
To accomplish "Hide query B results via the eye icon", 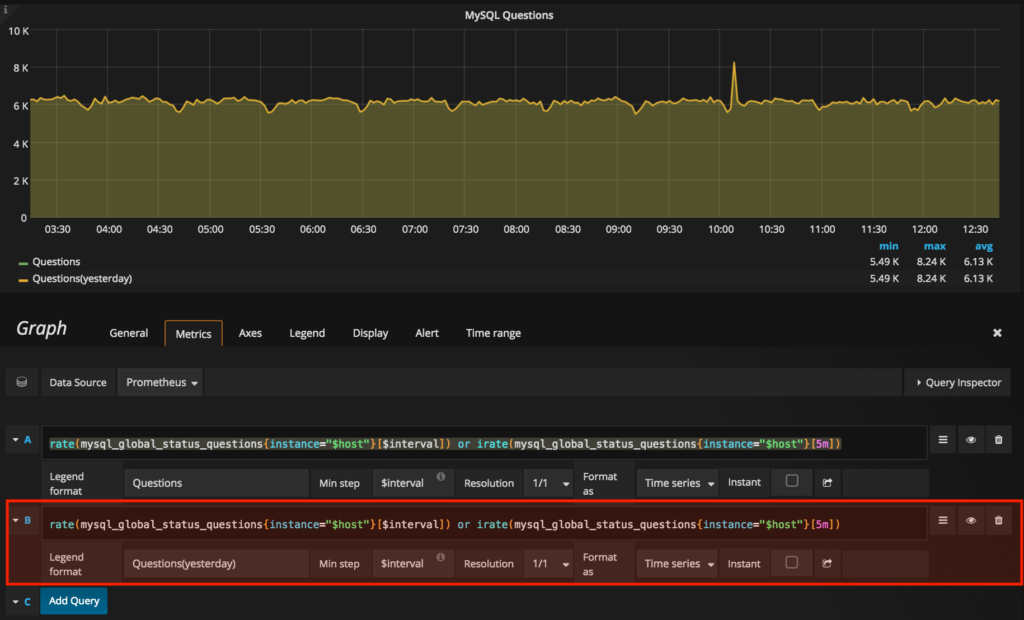I will [x=969, y=521].
